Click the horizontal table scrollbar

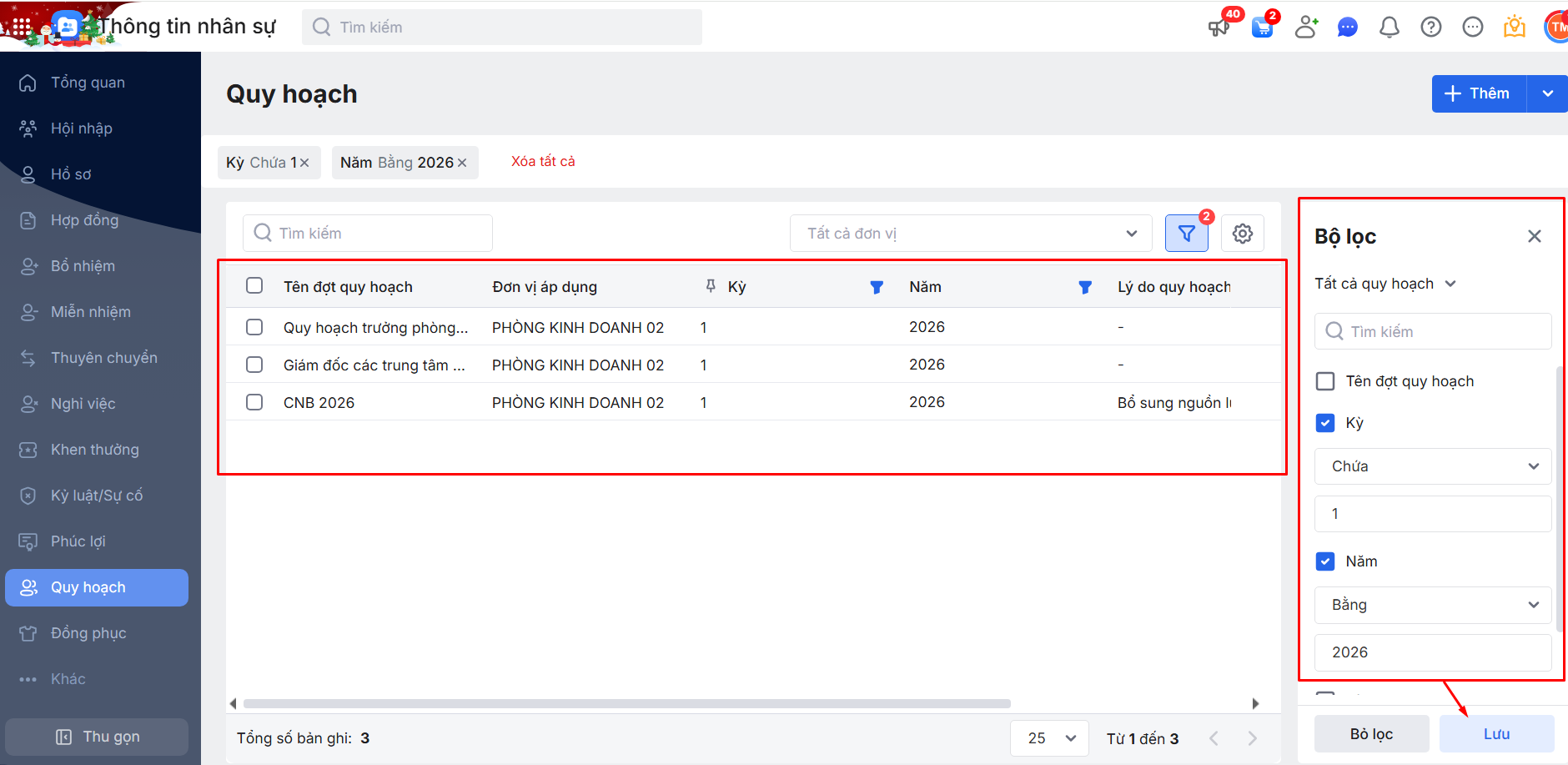[626, 703]
